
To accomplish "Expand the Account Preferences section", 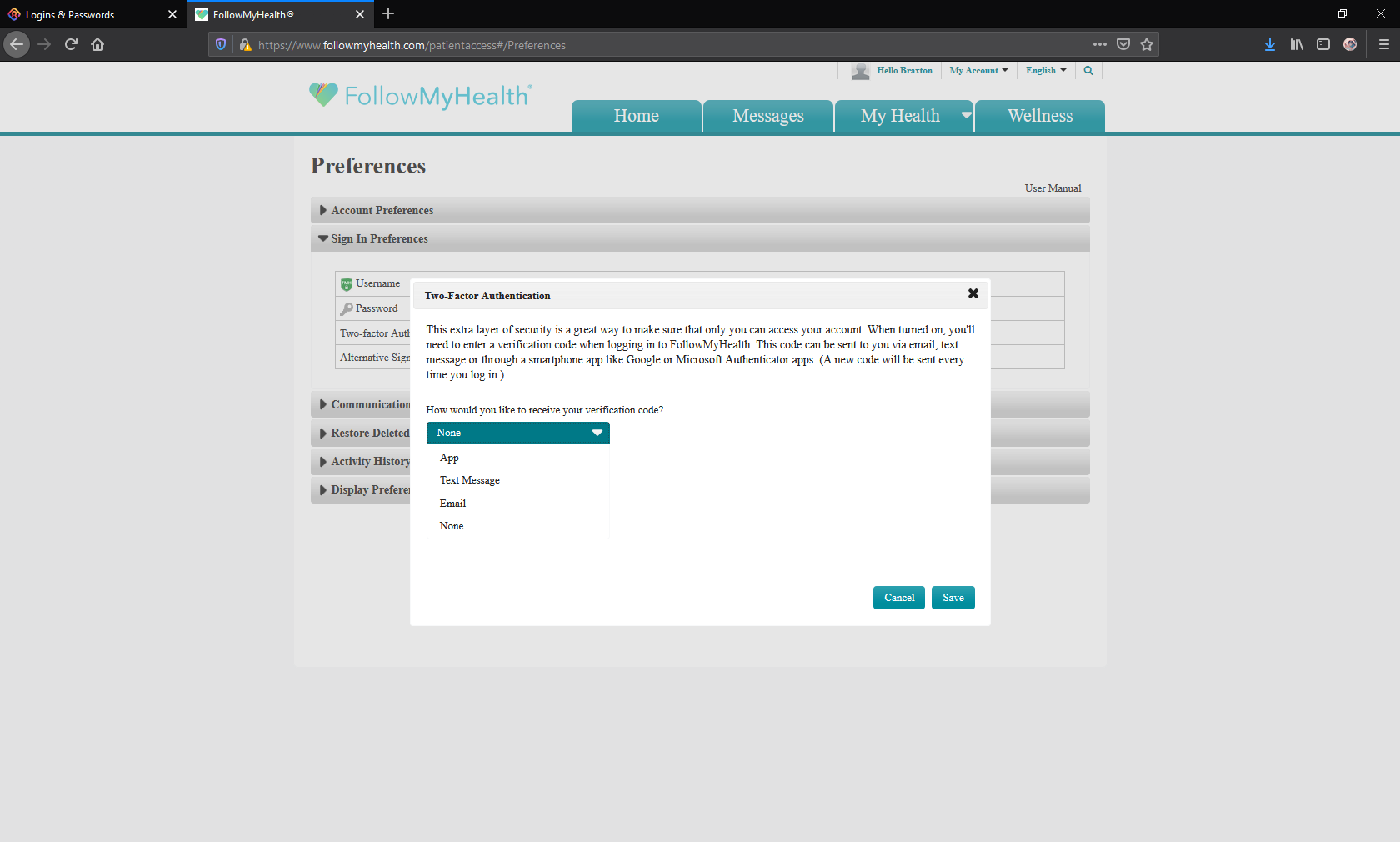I will [382, 211].
